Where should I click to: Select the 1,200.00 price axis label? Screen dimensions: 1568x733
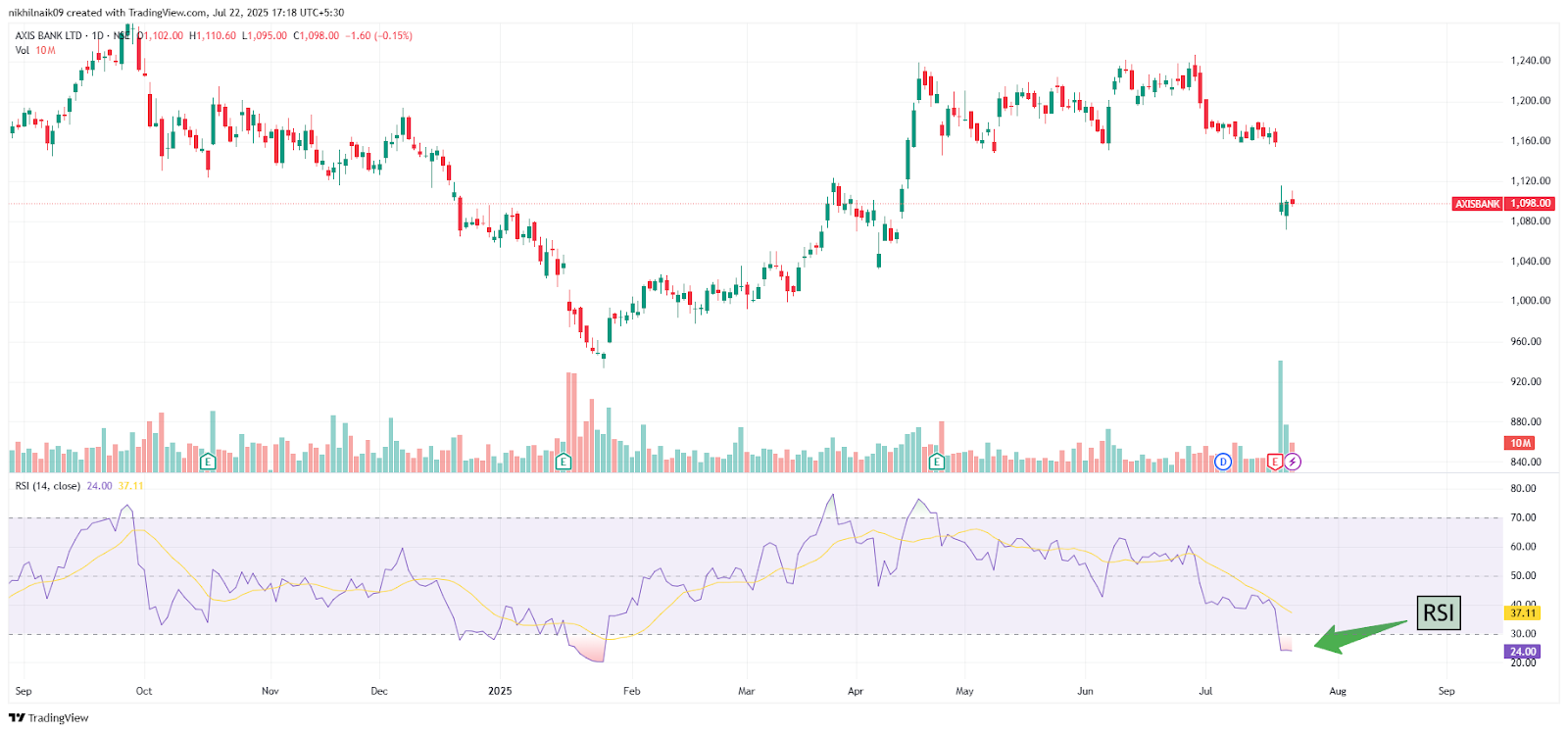pyautogui.click(x=1530, y=101)
